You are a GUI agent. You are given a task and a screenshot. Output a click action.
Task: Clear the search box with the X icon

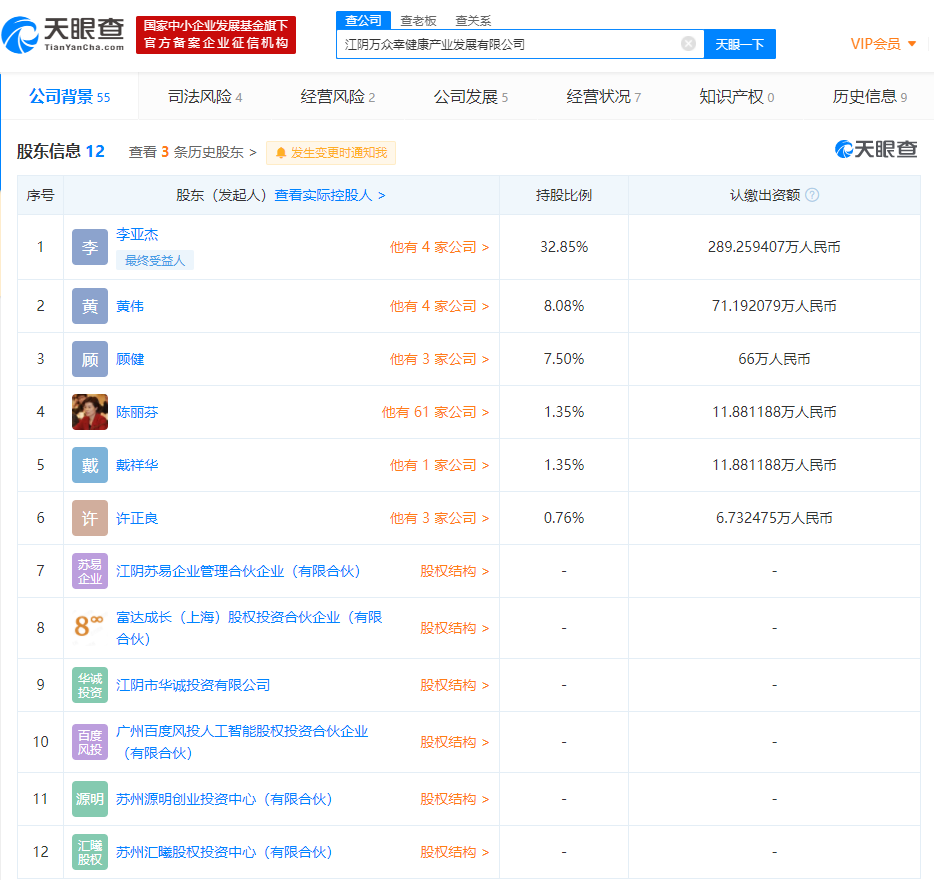tap(688, 44)
